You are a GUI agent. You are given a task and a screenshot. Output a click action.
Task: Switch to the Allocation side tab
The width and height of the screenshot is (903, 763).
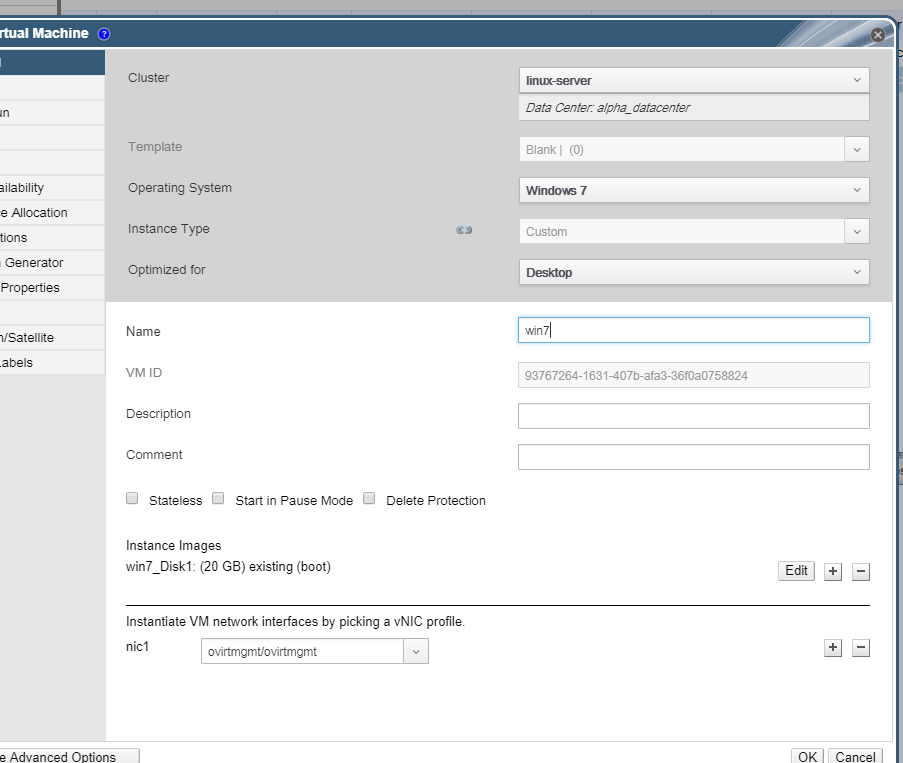[52, 212]
